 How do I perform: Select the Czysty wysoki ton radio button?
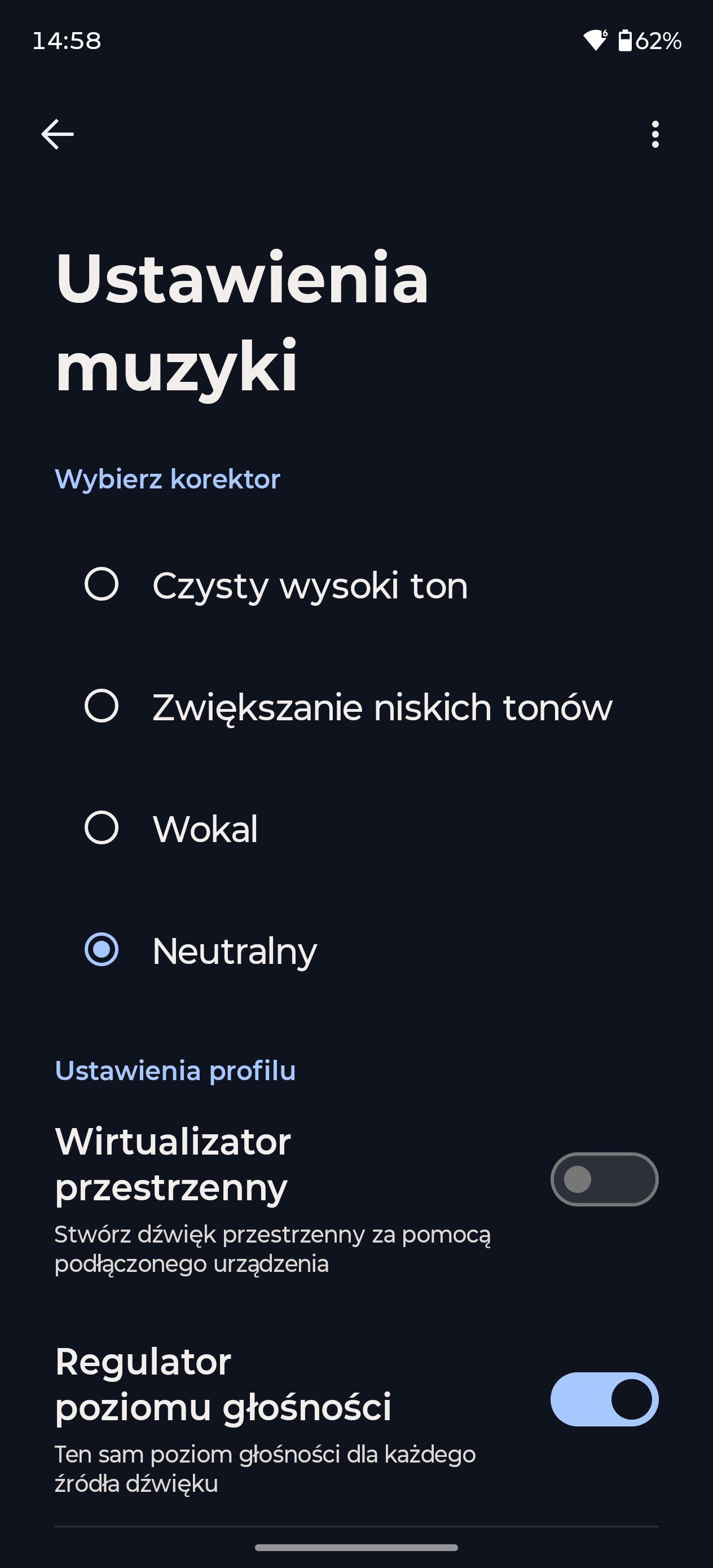tap(101, 584)
